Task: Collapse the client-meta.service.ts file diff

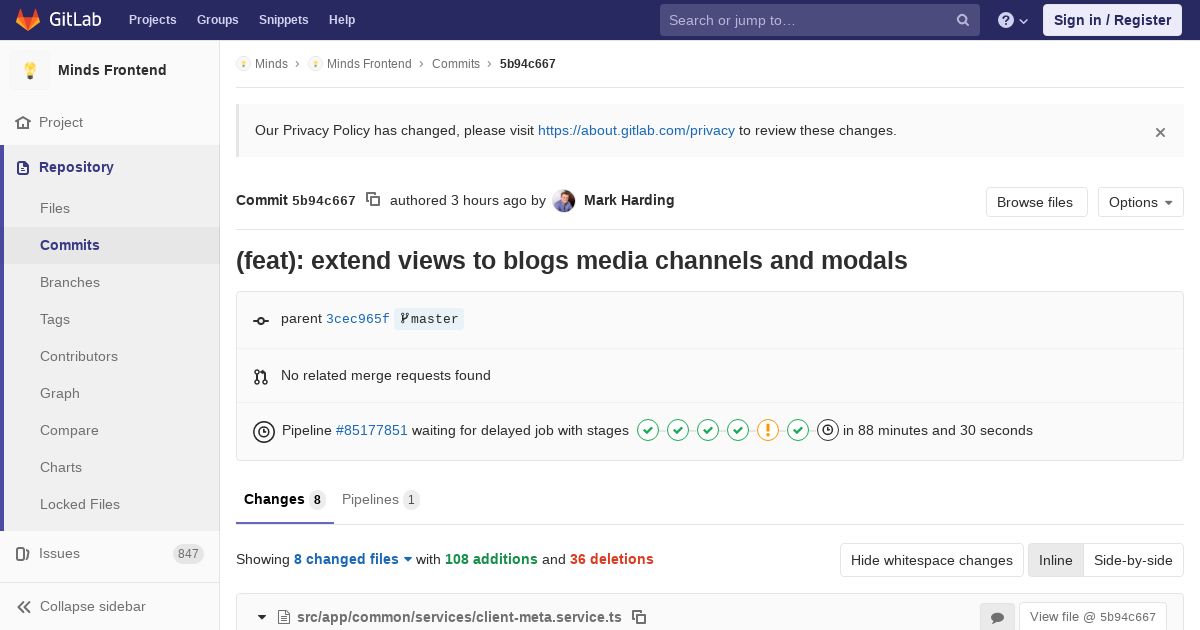Action: point(262,617)
